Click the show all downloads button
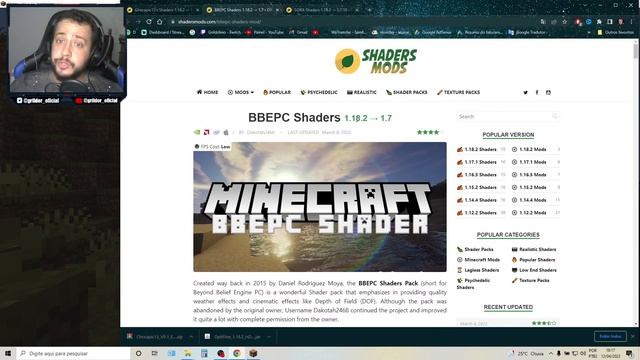The width and height of the screenshot is (640, 360). coord(610,336)
